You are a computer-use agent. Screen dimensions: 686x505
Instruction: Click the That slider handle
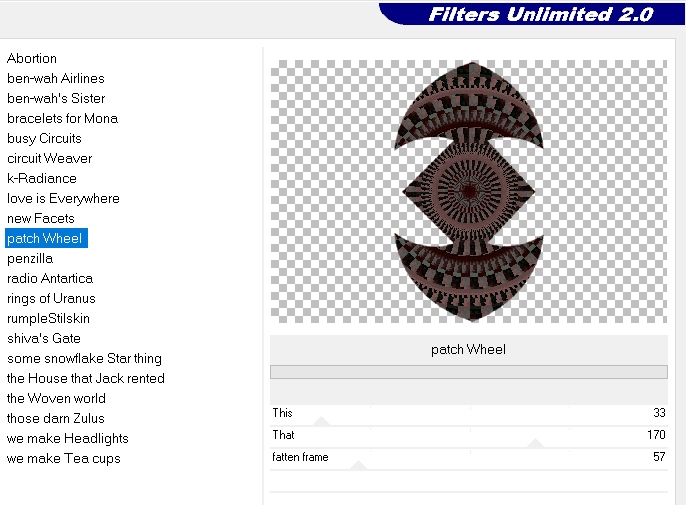[535, 444]
